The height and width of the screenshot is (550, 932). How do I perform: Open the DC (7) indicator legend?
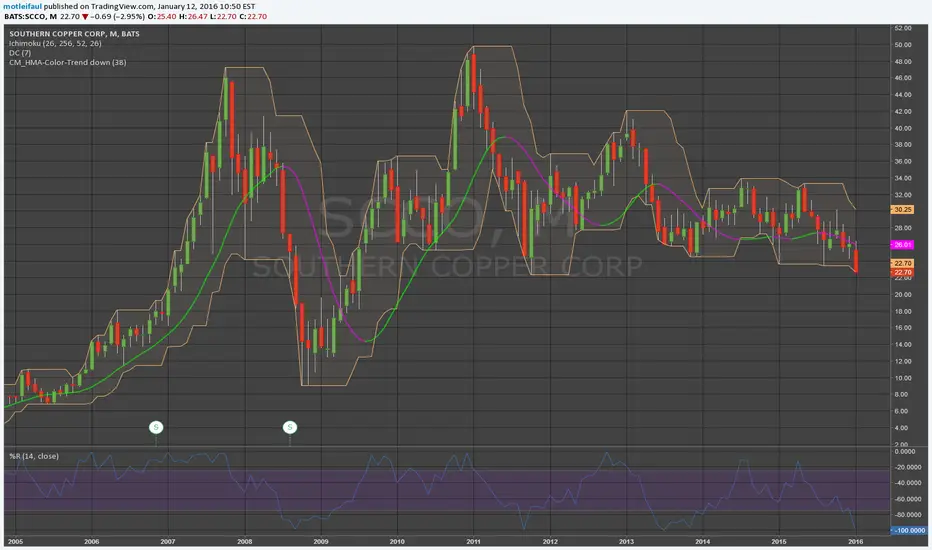click(20, 53)
